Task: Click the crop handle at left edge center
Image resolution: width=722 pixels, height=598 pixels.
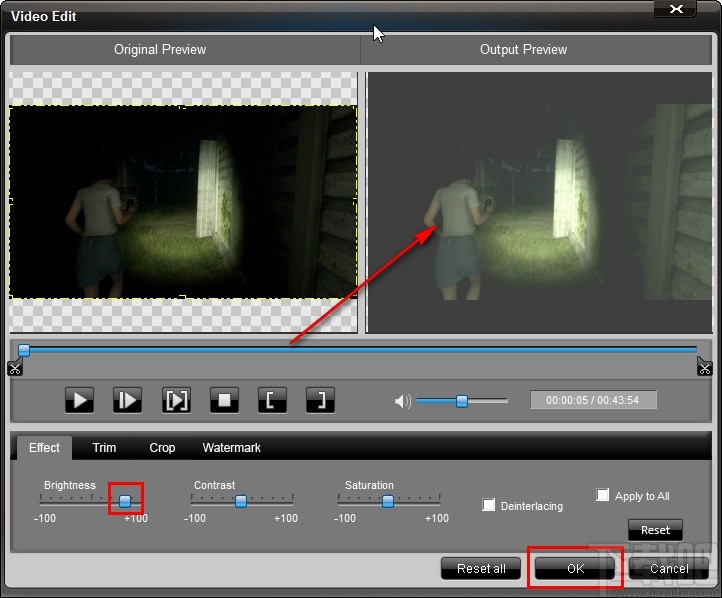Action: 11,201
